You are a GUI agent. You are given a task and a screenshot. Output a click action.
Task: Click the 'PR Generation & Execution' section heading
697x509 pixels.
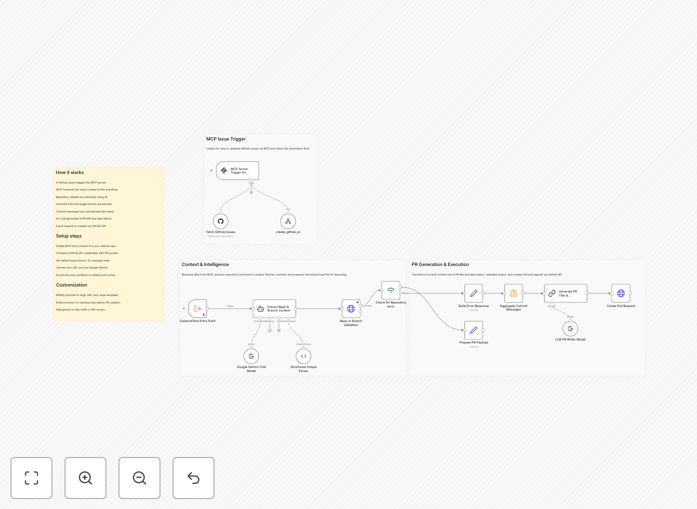point(440,265)
